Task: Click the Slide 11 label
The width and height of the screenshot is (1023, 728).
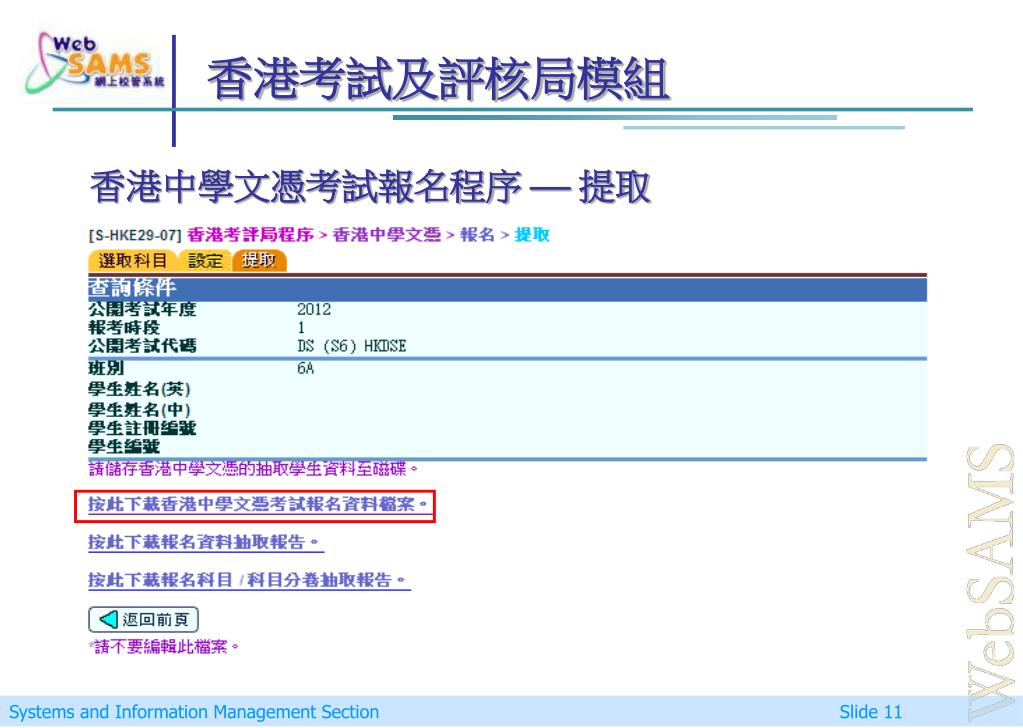Action: point(870,712)
